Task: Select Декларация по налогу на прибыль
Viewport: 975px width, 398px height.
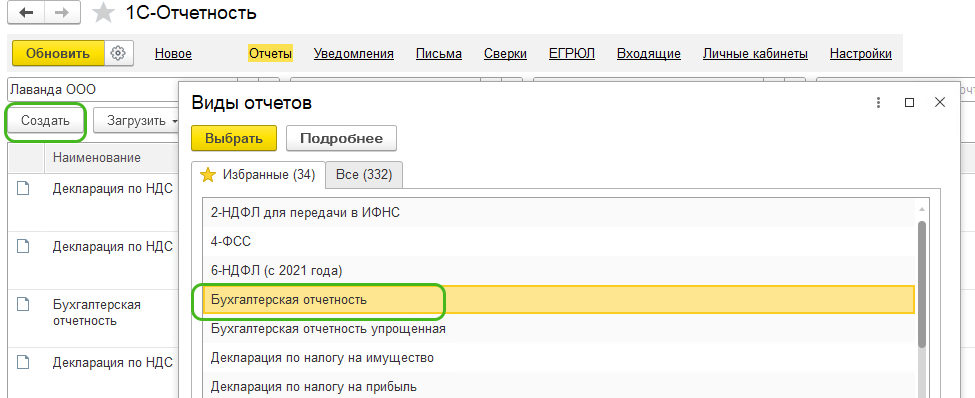Action: pos(313,387)
